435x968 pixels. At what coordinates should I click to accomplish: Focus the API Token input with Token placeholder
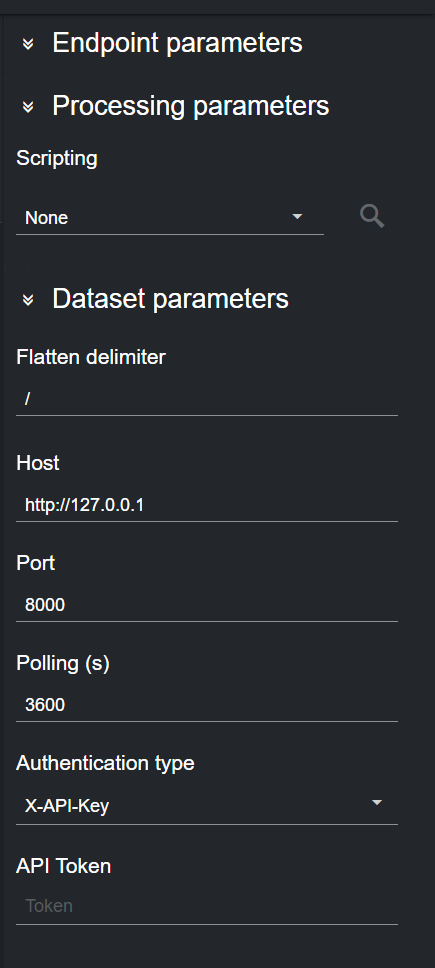(207, 906)
